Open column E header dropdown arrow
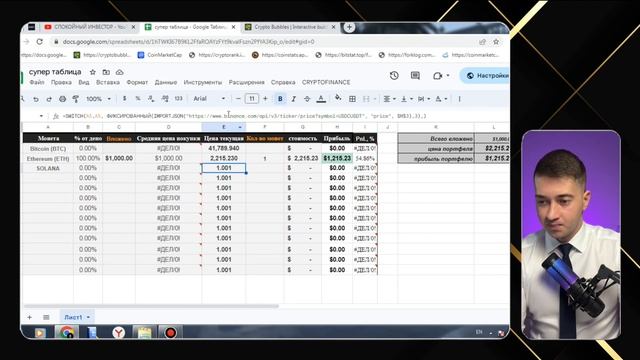The height and width of the screenshot is (360, 640). (240, 127)
